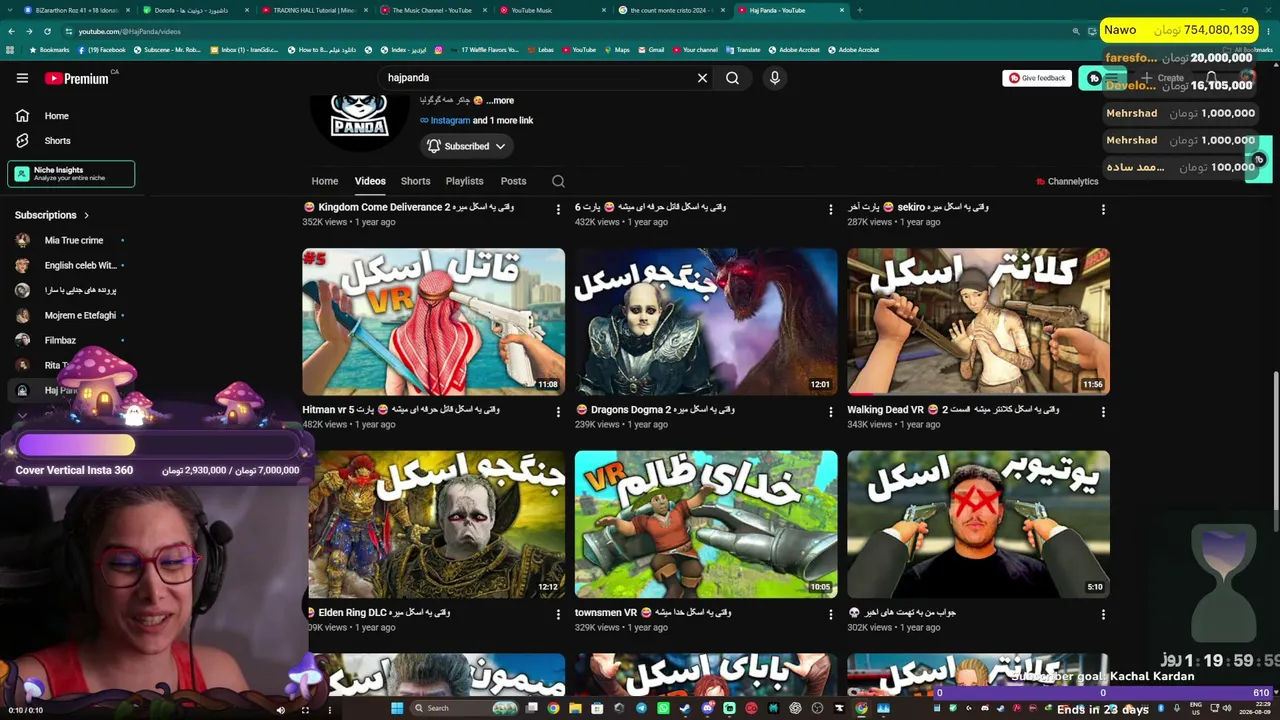
Task: Open more options for Walking Dead VR video
Action: (x=1103, y=411)
